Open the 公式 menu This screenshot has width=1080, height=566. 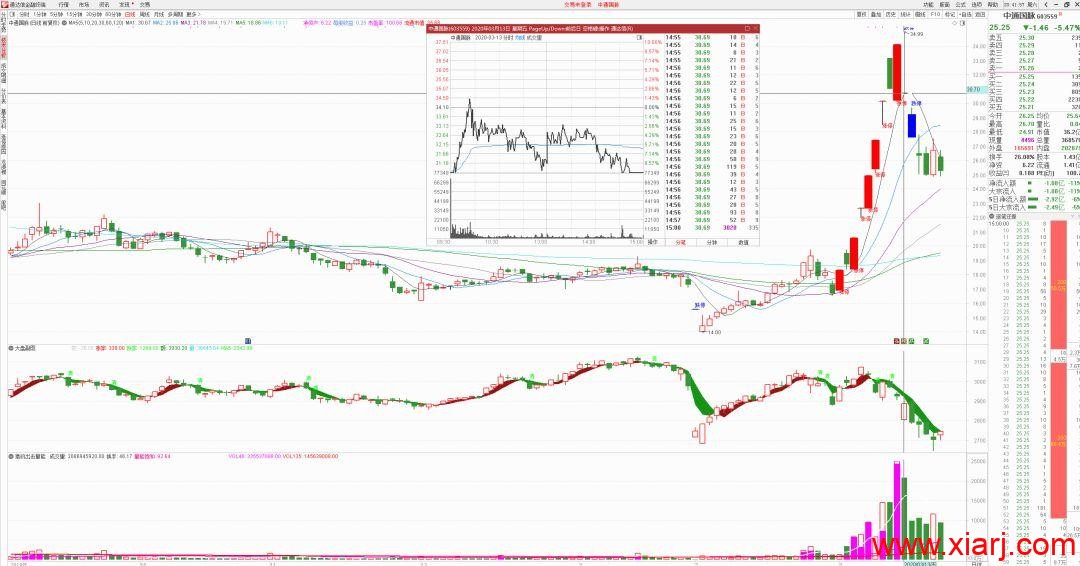pos(960,4)
